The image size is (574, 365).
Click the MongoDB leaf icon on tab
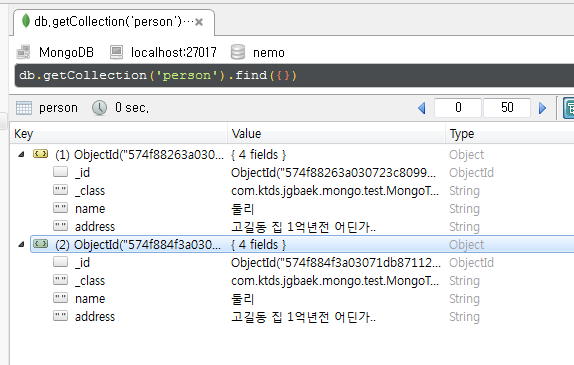coord(26,21)
